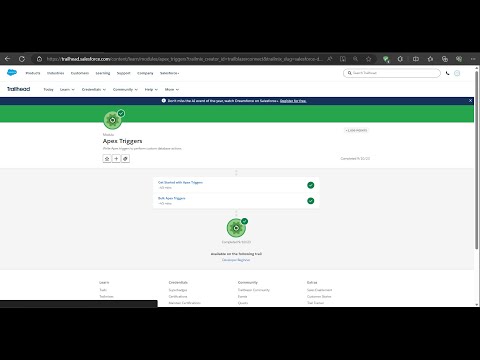Add page to favorites with star icon
Screen dimensions: 480x360
(x=368, y=59)
